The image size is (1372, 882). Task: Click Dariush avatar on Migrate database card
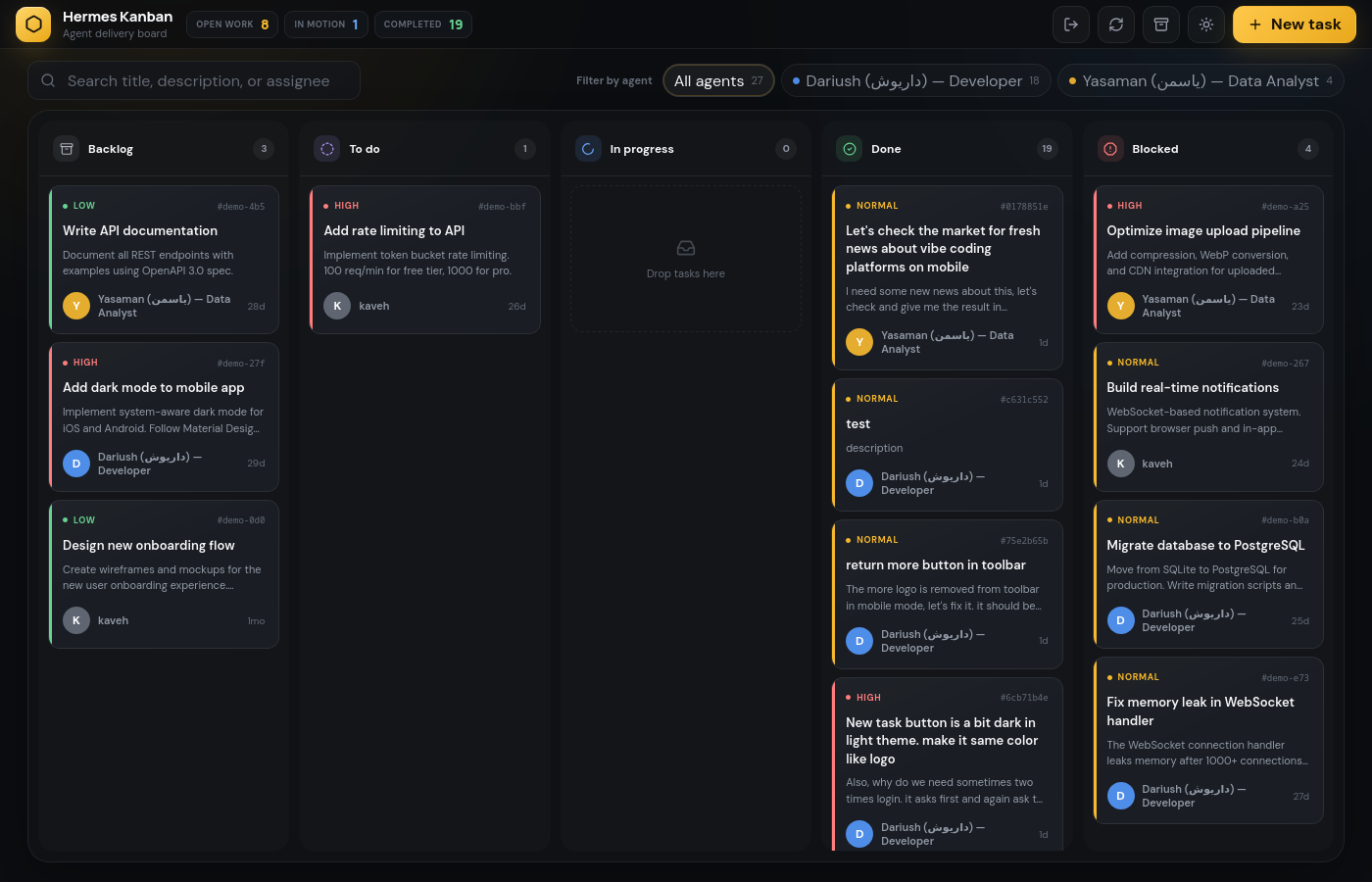(x=1120, y=620)
